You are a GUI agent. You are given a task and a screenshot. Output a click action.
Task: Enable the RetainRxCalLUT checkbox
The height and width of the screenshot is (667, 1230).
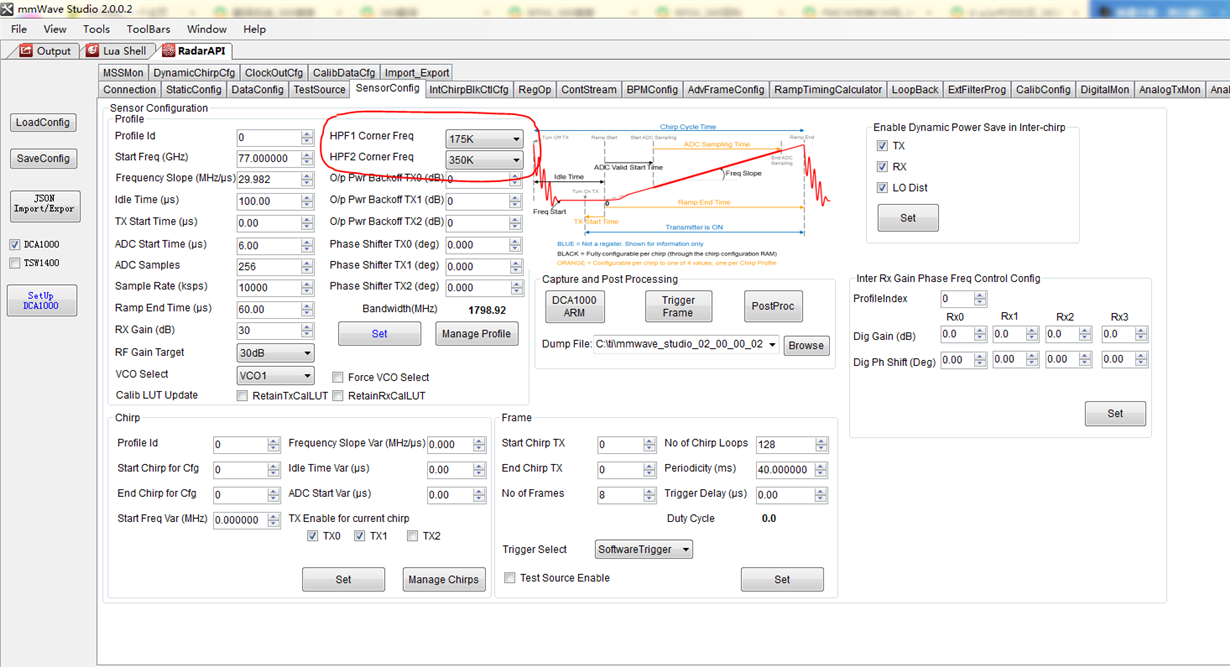[338, 396]
